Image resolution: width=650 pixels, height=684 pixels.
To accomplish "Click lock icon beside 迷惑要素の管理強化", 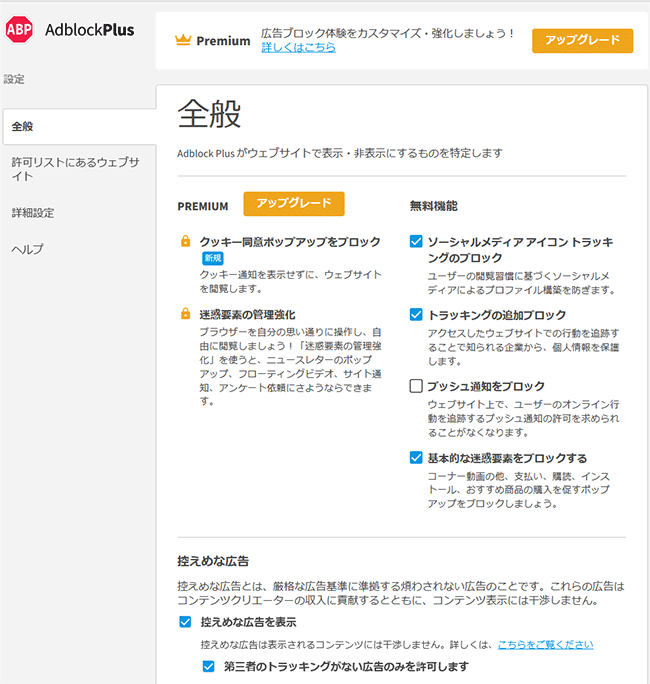I will coord(185,314).
